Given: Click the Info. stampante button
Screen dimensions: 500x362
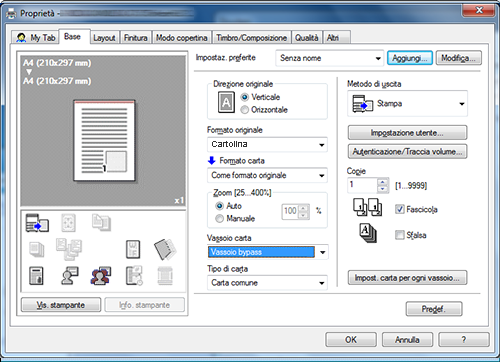Looking at the screenshot, I should coord(145,305).
